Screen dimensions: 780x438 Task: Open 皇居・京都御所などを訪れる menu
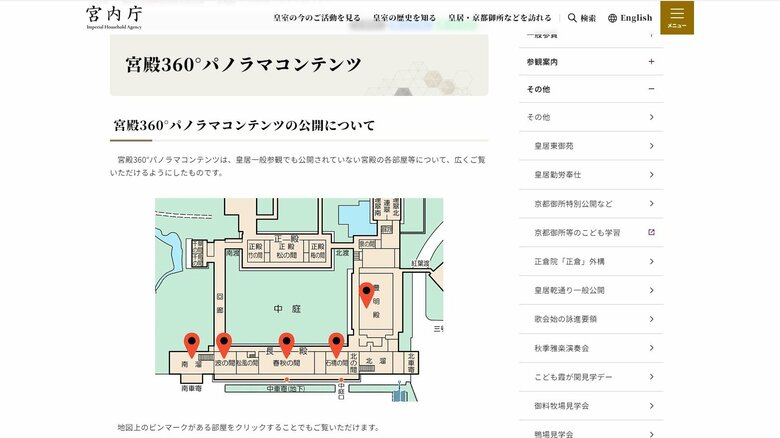[499, 18]
